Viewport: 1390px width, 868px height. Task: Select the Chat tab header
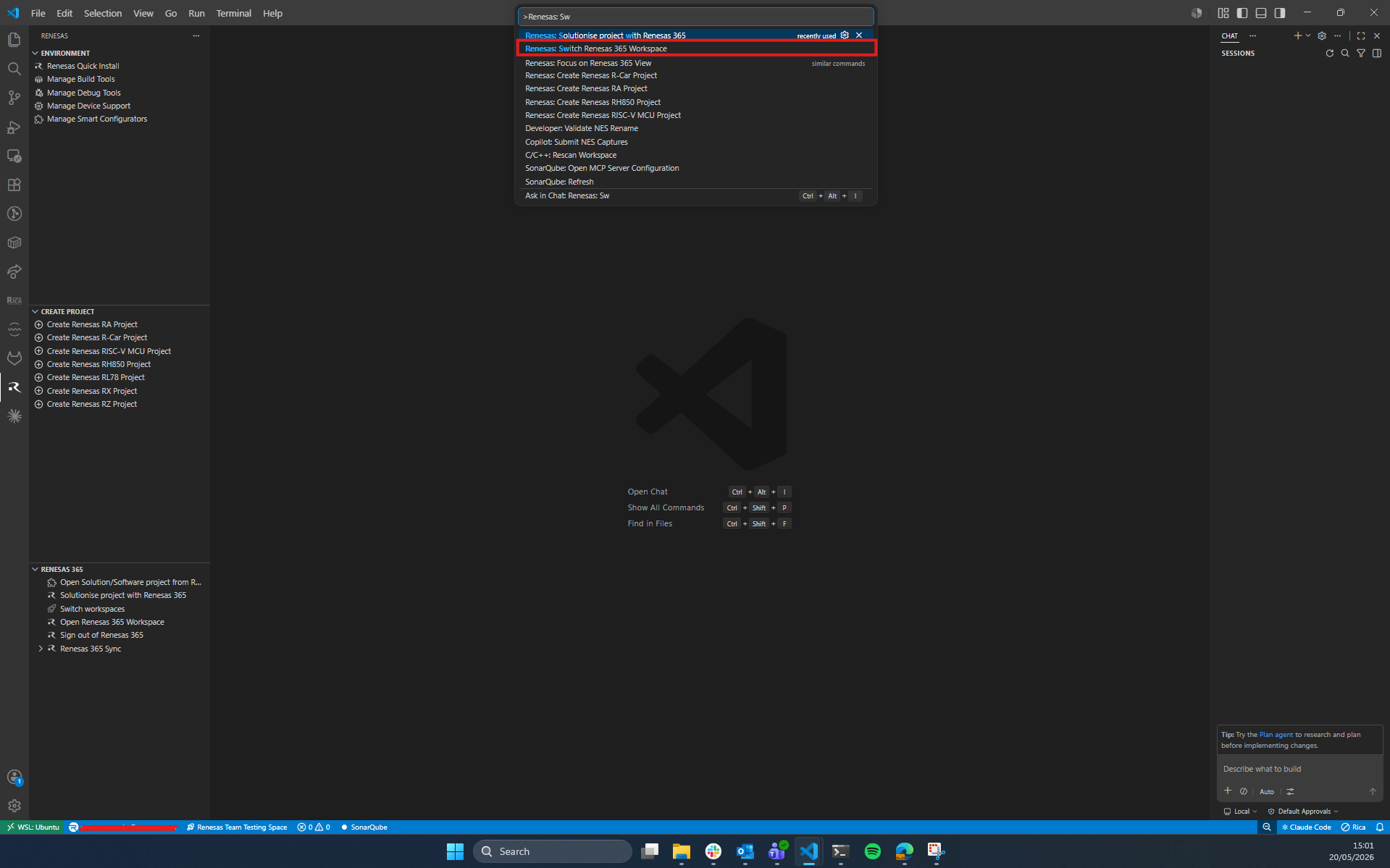(x=1229, y=35)
